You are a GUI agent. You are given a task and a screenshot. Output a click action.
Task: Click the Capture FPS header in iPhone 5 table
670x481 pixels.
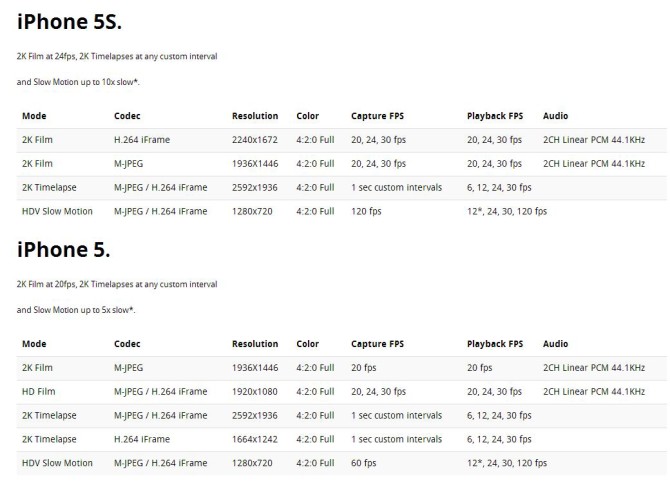tap(377, 344)
